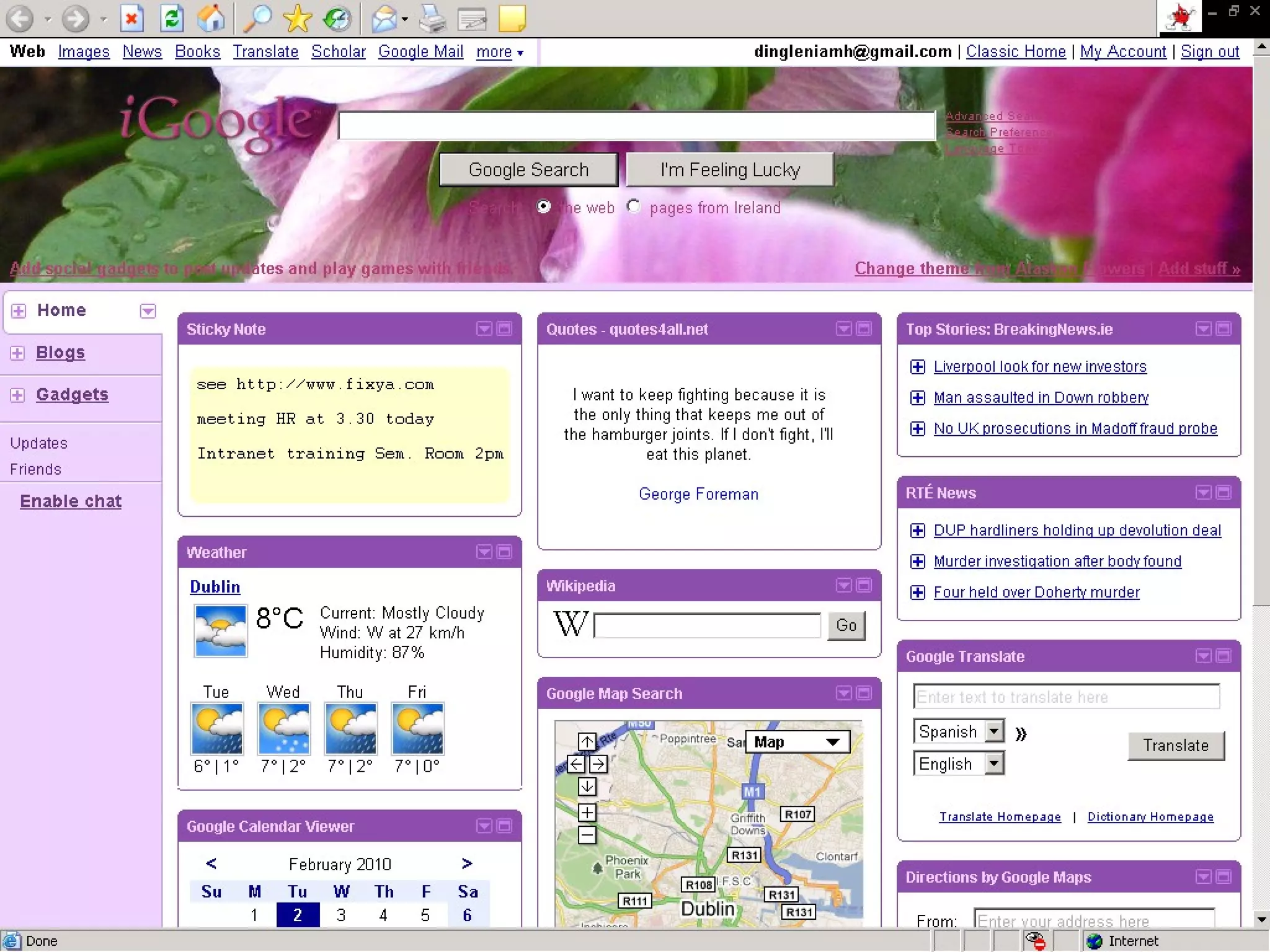
Task: Select "the web" search radio button
Action: 544,206
